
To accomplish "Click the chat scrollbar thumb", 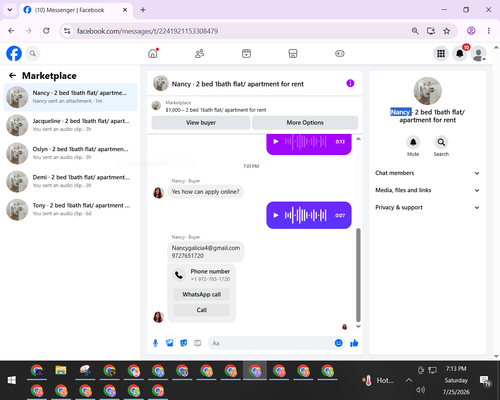I will pos(358,275).
